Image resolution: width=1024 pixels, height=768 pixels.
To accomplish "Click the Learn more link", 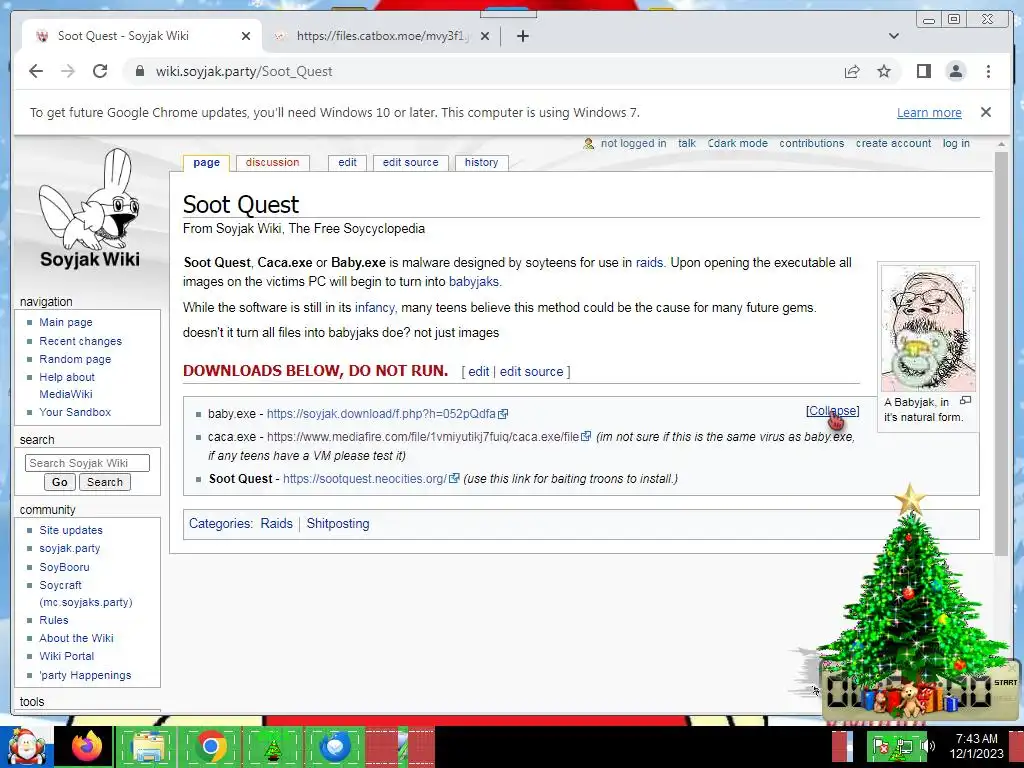I will (929, 112).
